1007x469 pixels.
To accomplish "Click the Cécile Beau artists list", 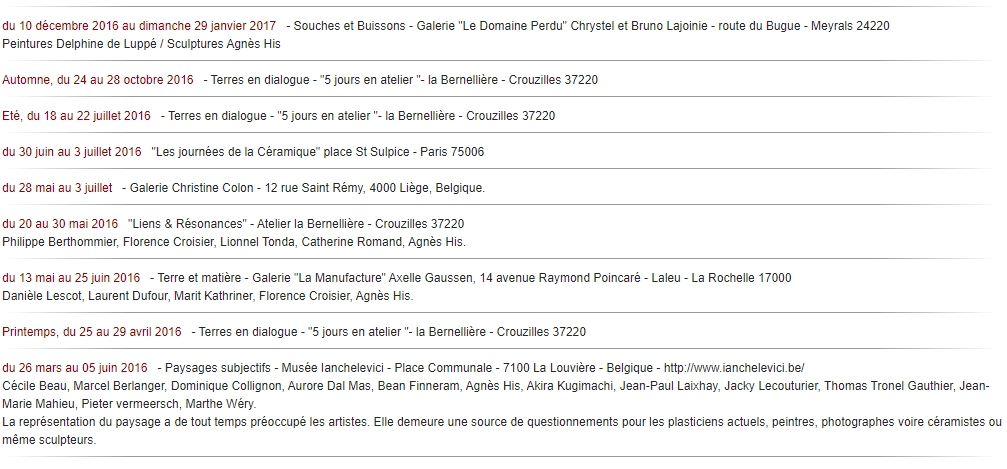I will pyautogui.click(x=496, y=395).
